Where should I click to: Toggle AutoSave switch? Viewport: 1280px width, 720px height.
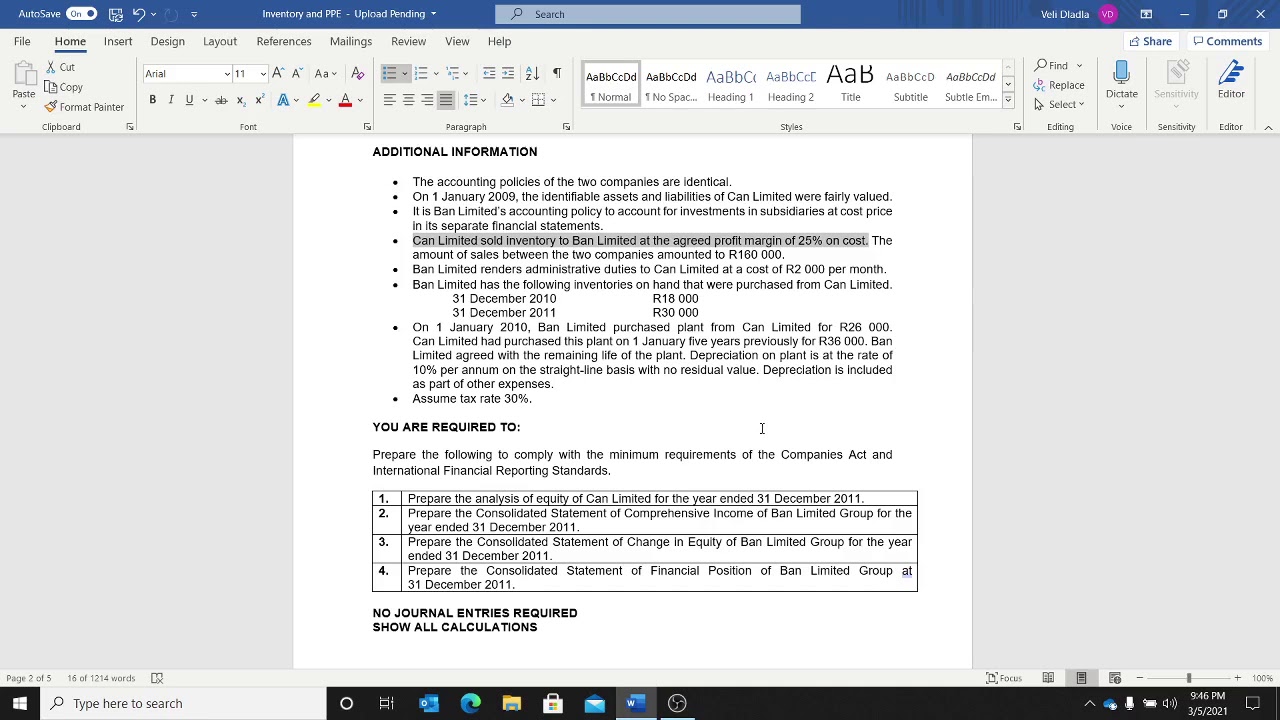point(82,14)
